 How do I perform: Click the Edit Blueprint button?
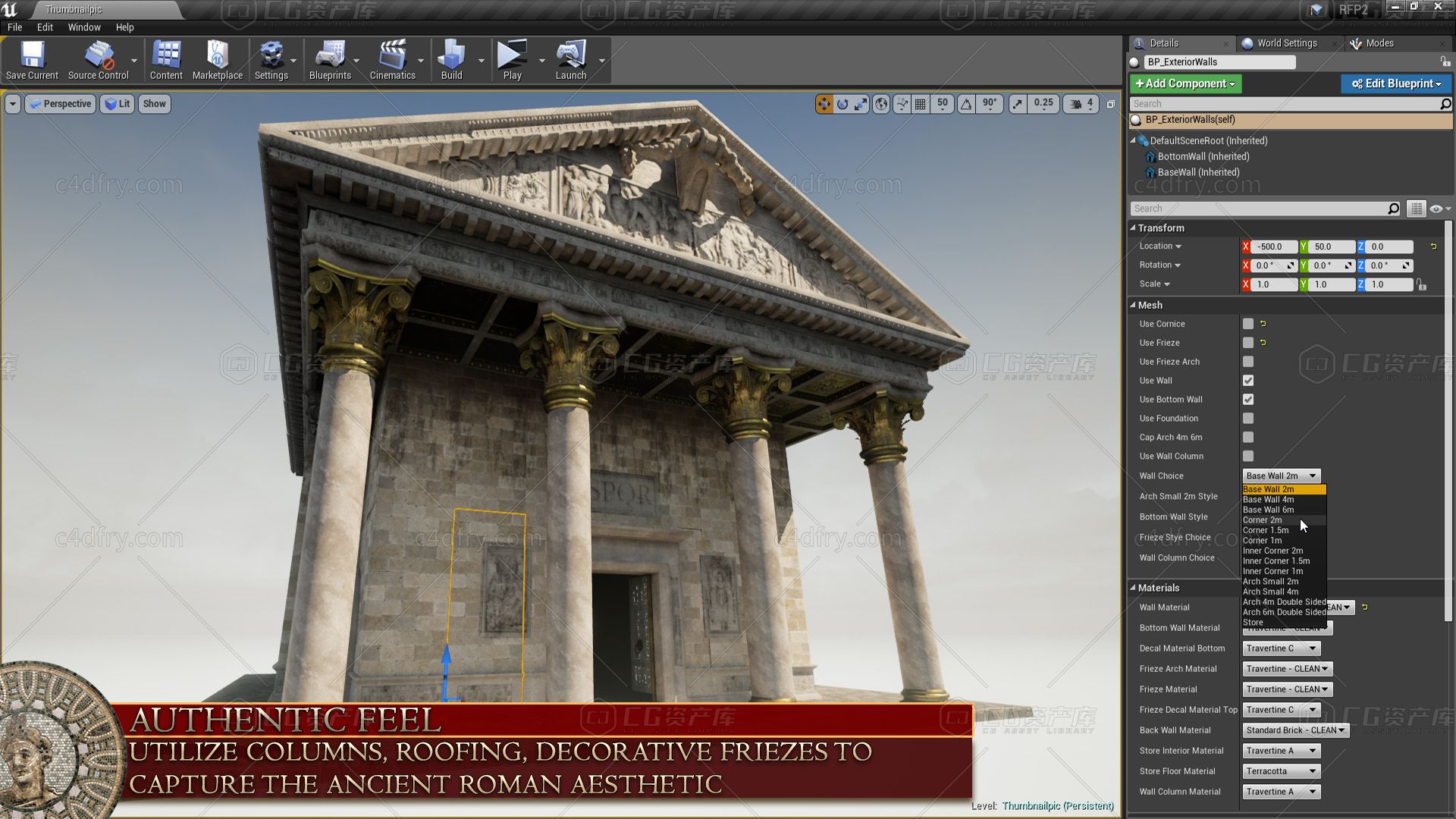click(x=1395, y=83)
